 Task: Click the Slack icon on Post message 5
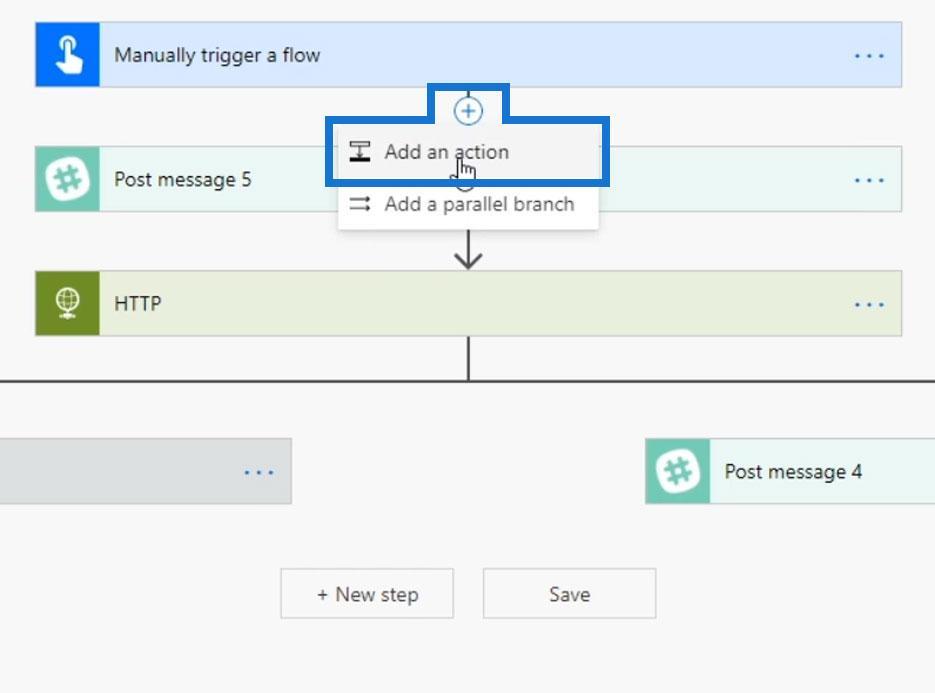tap(67, 180)
